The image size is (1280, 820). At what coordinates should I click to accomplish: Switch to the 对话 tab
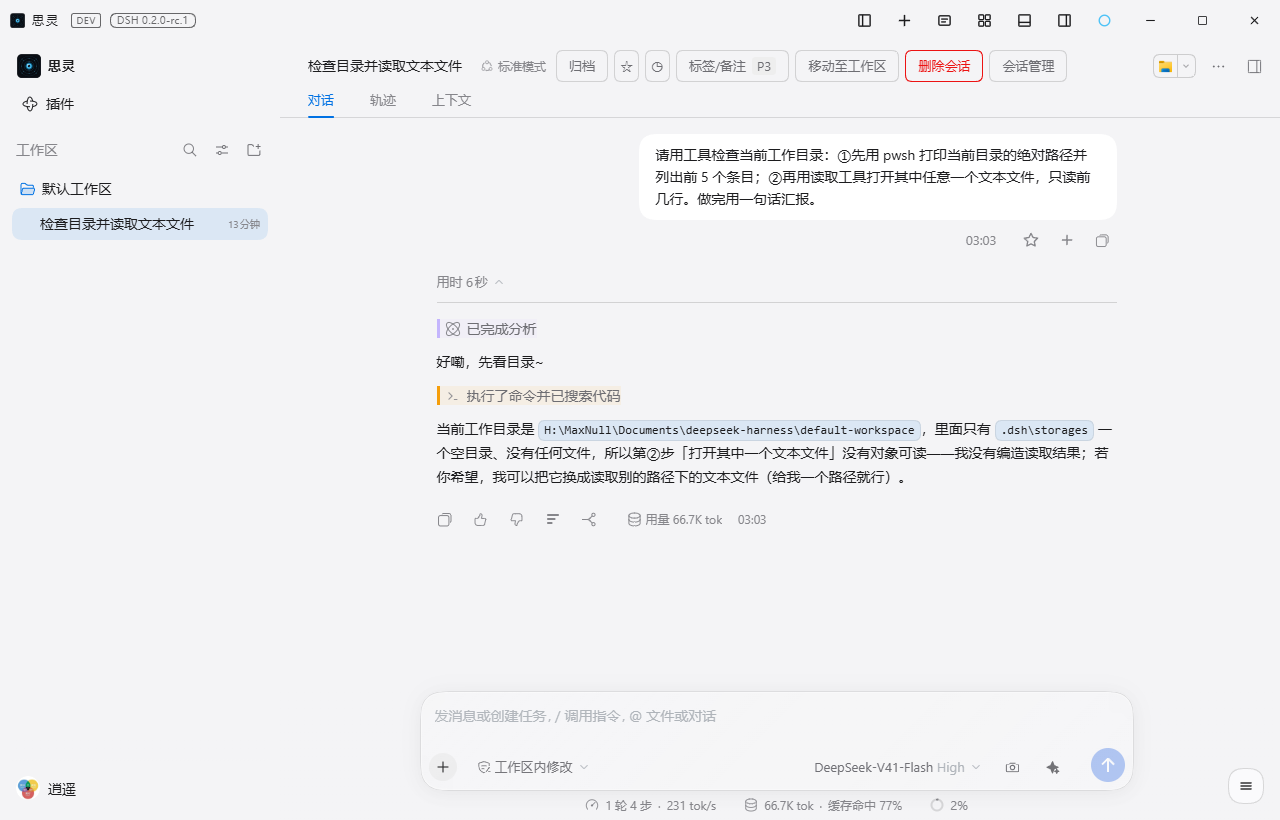(321, 100)
